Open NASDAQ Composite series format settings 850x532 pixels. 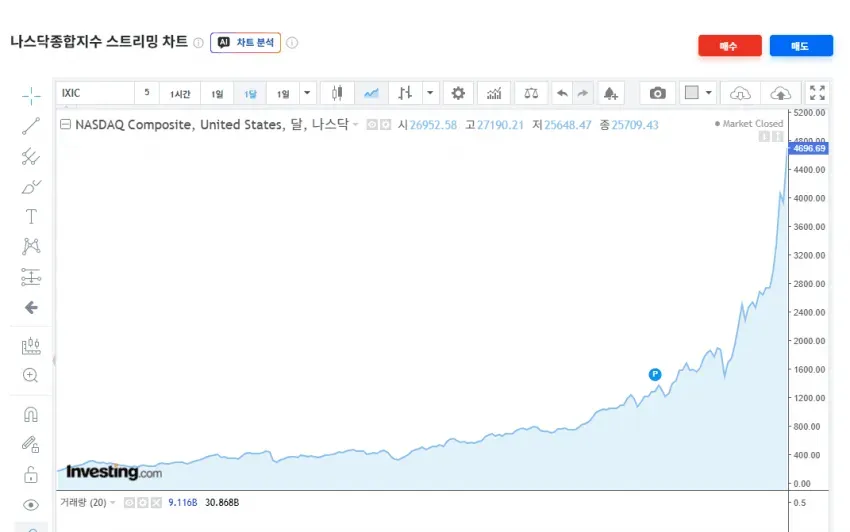(385, 125)
